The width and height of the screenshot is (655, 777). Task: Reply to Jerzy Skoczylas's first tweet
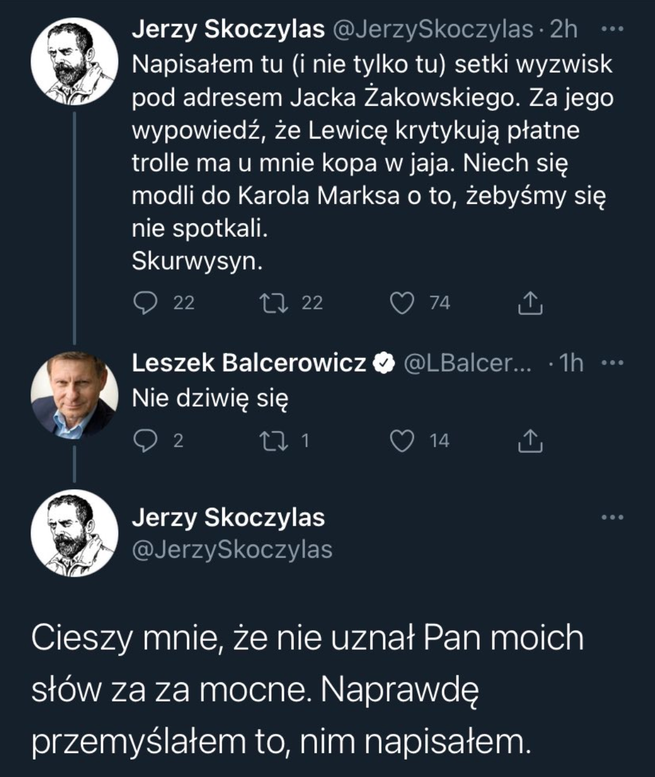146,303
